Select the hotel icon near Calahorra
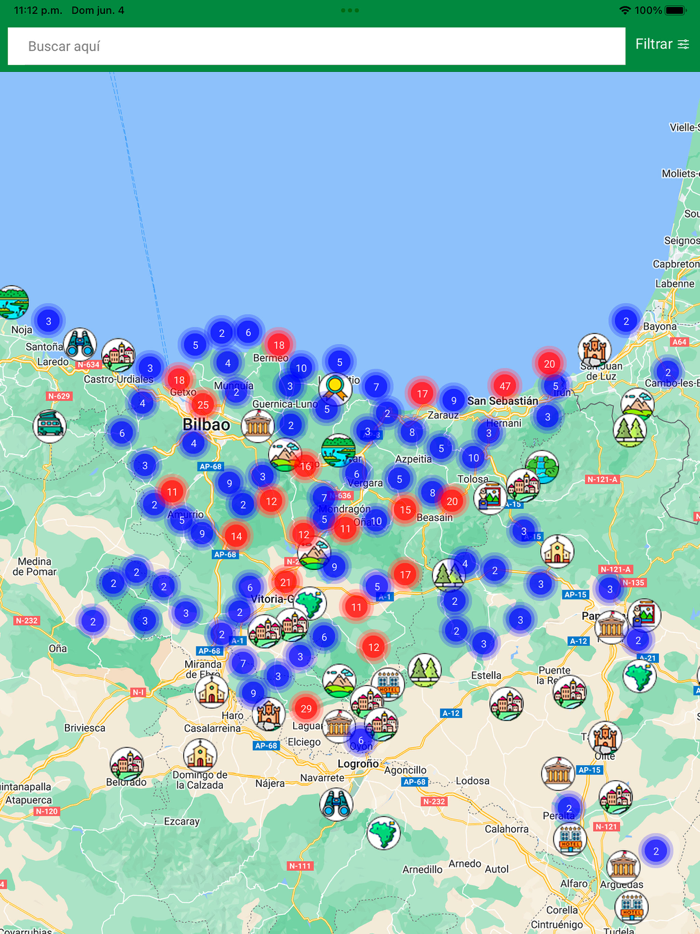 (570, 838)
